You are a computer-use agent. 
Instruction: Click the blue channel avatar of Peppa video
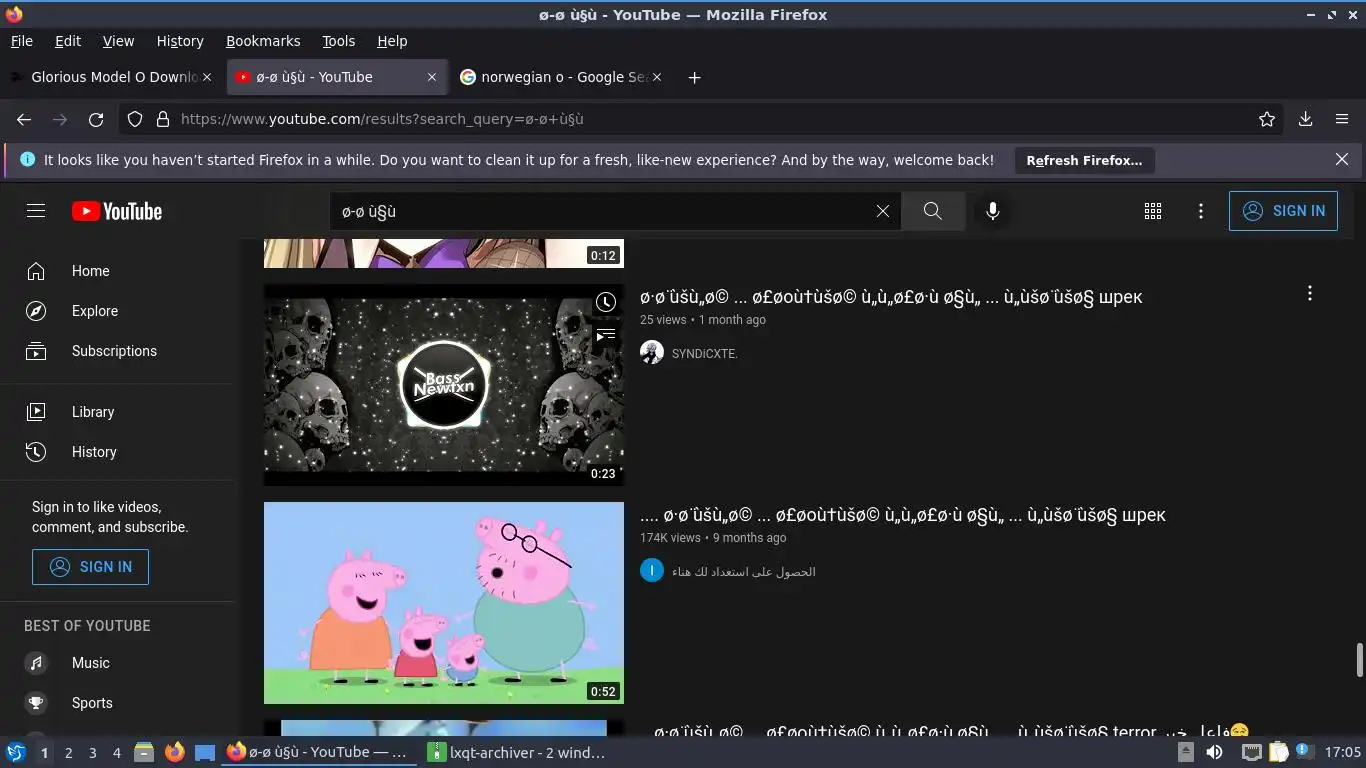[x=652, y=571]
